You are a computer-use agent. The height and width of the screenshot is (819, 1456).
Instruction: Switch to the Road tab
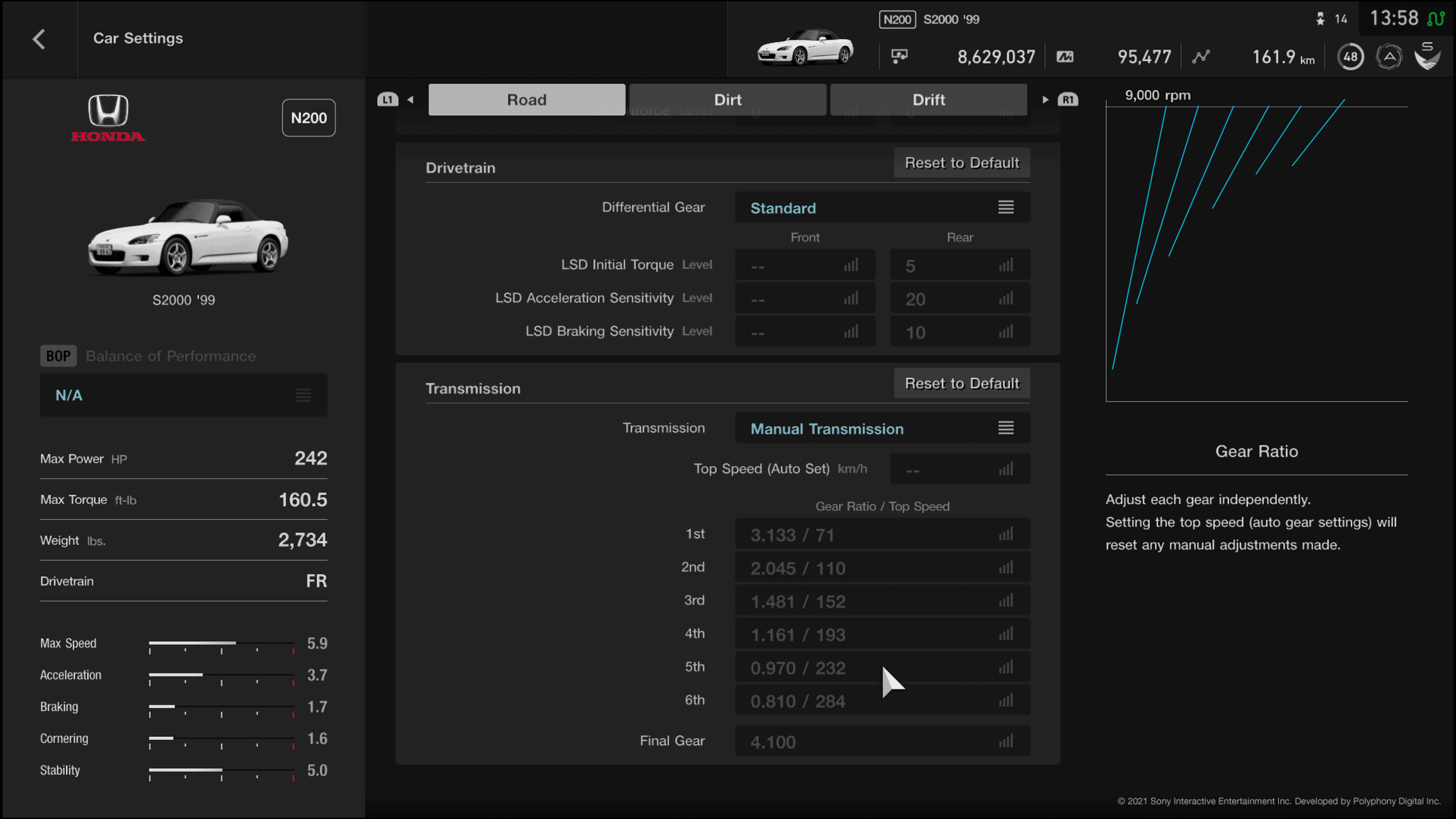527,99
